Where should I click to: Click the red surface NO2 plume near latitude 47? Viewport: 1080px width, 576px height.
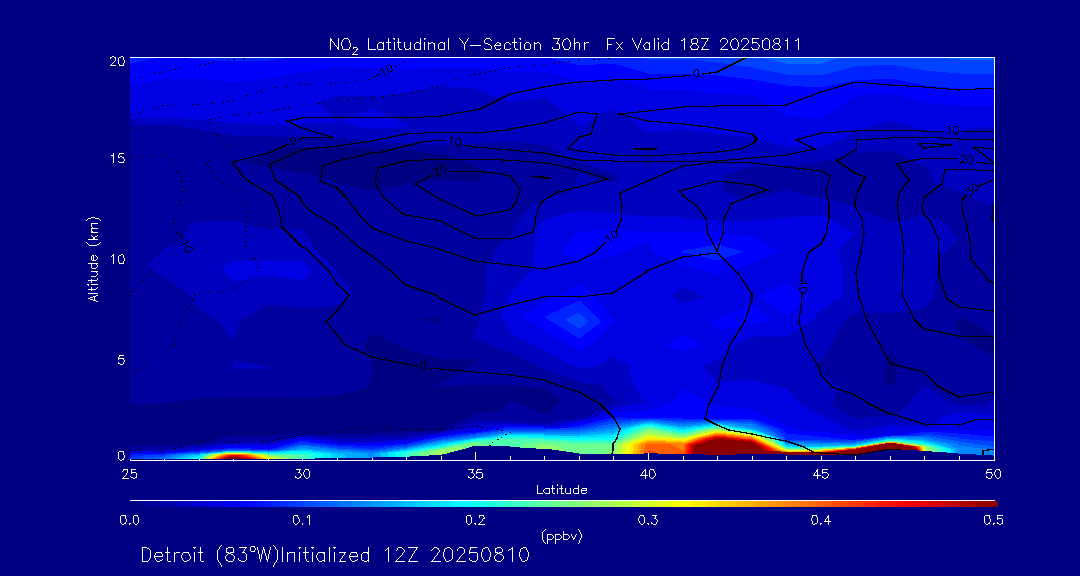click(x=889, y=446)
